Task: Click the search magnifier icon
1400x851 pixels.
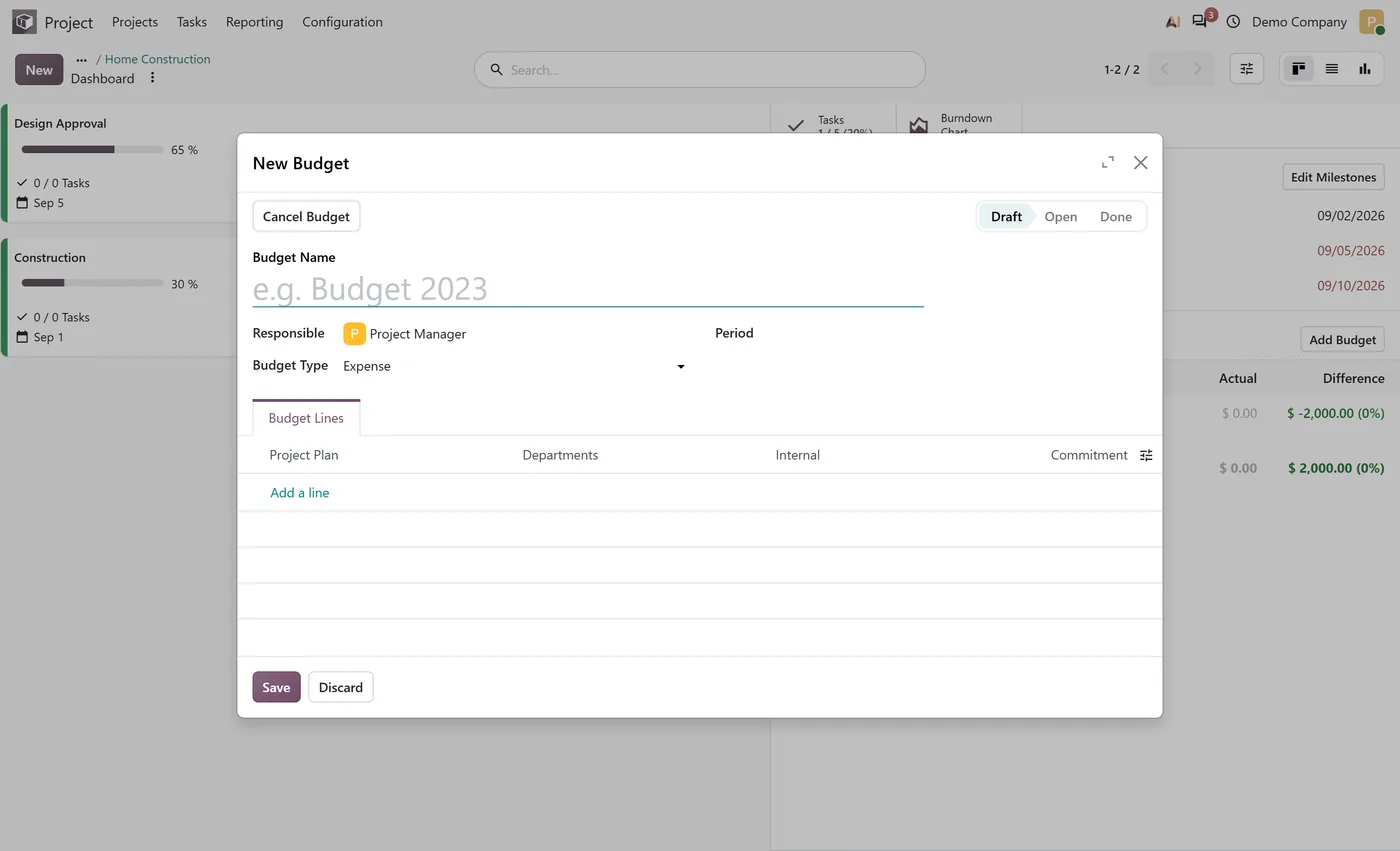Action: (x=496, y=70)
